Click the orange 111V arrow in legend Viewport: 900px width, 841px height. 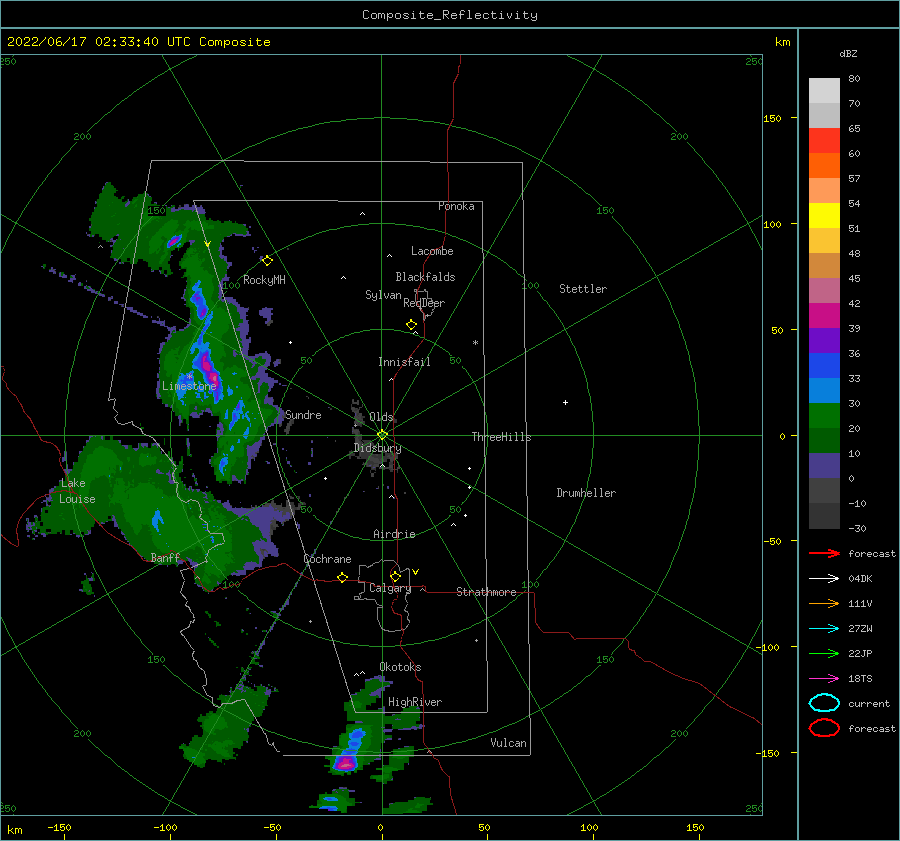[824, 603]
